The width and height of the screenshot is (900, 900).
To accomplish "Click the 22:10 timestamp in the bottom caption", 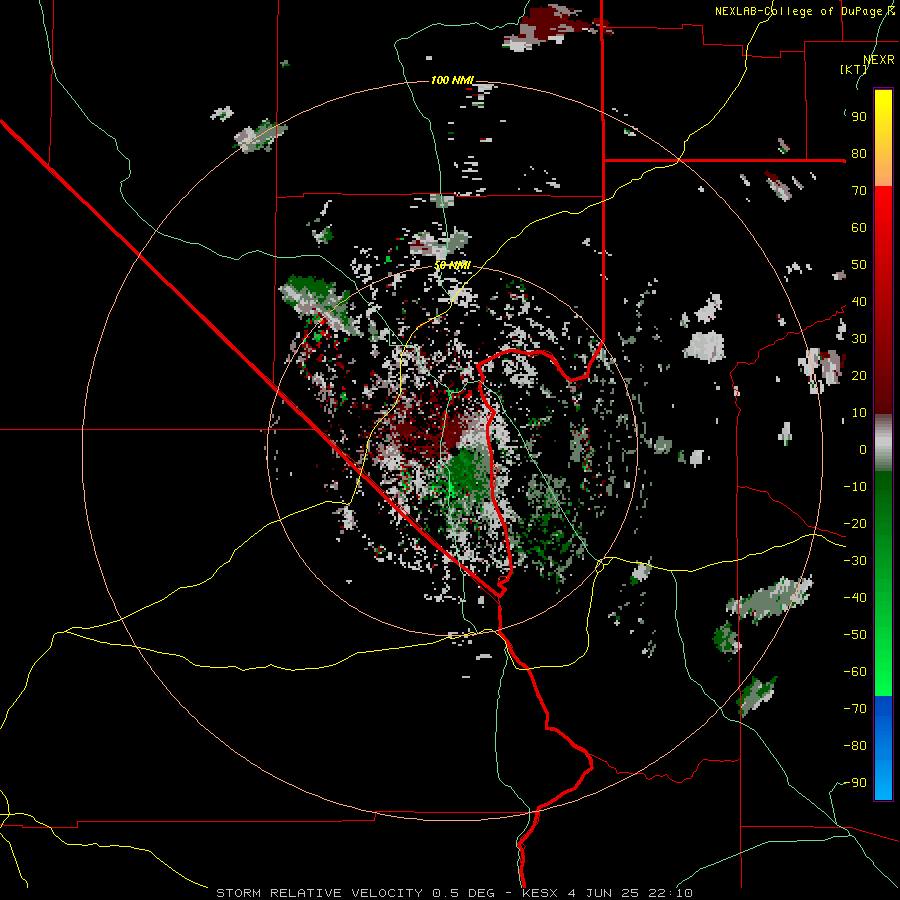I will pos(670,893).
